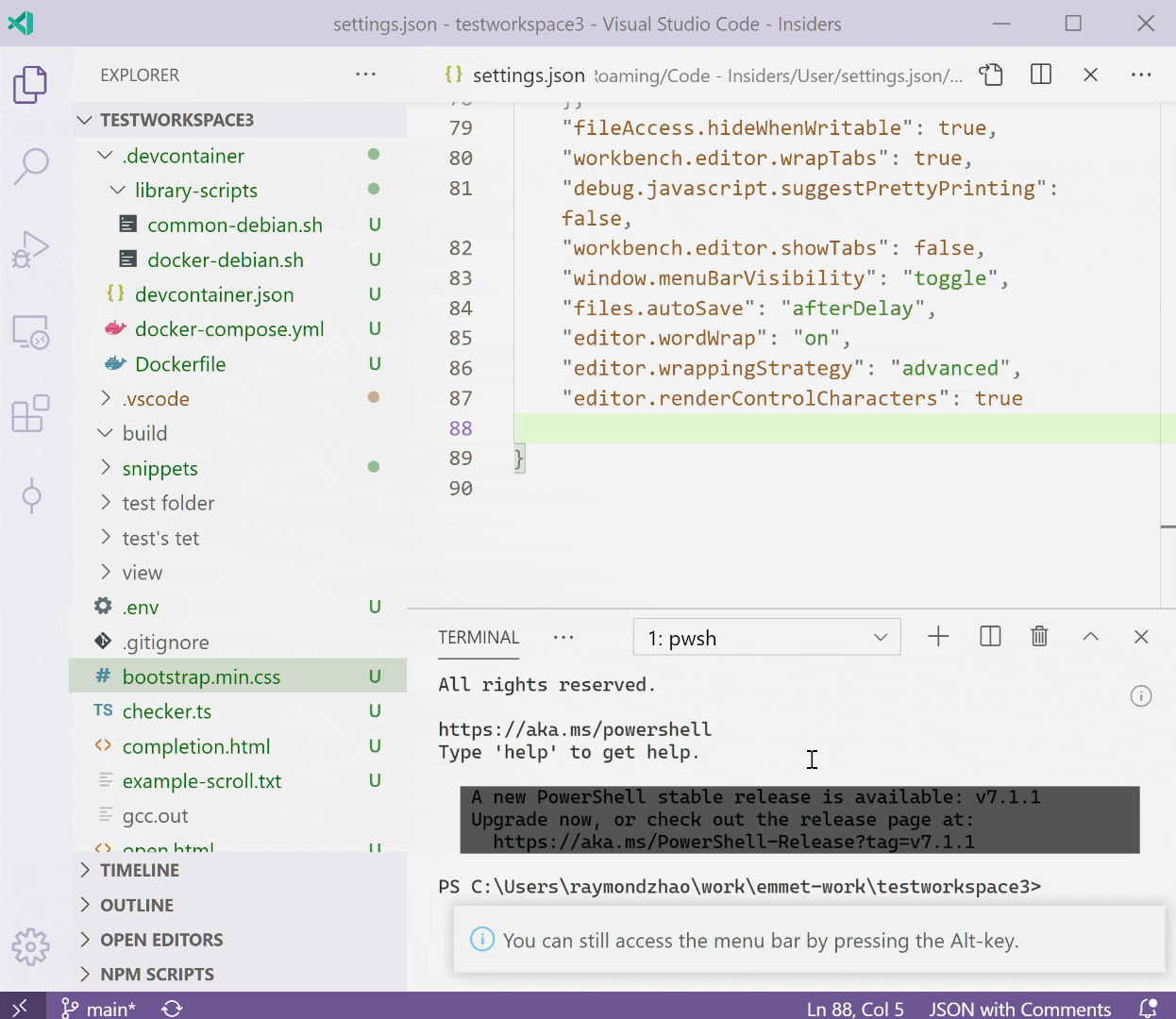The height and width of the screenshot is (1019, 1176).
Task: Close the settings.json editor
Action: (1090, 75)
